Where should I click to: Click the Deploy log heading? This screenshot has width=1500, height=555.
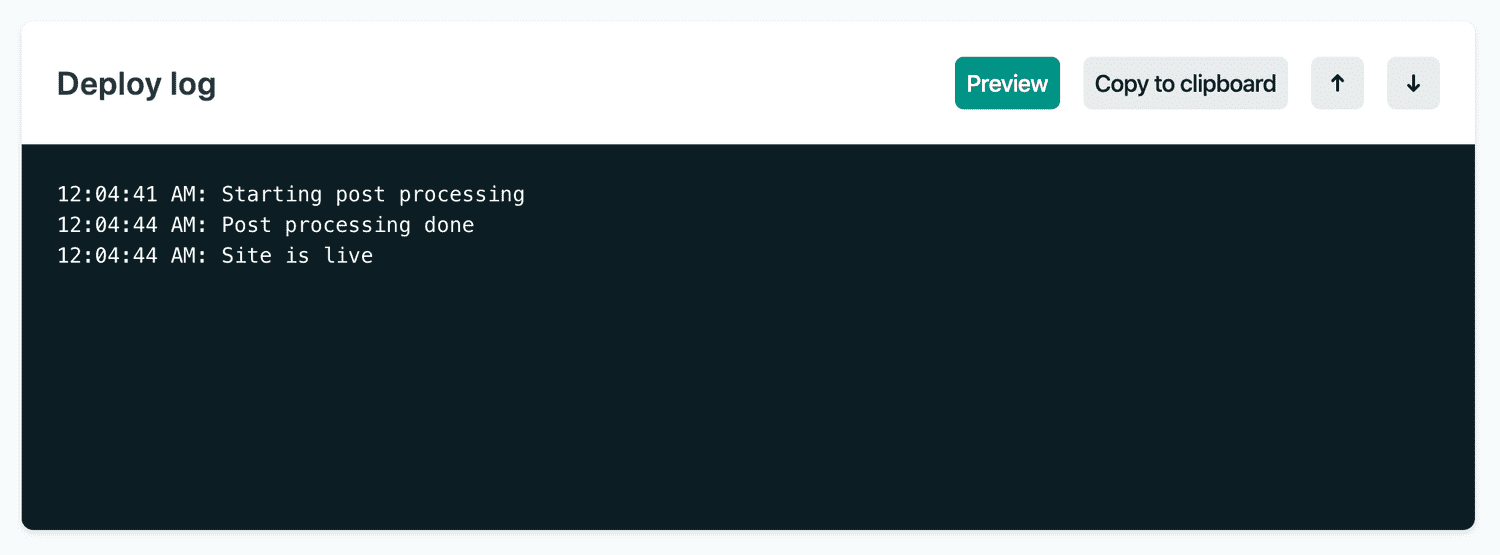136,84
